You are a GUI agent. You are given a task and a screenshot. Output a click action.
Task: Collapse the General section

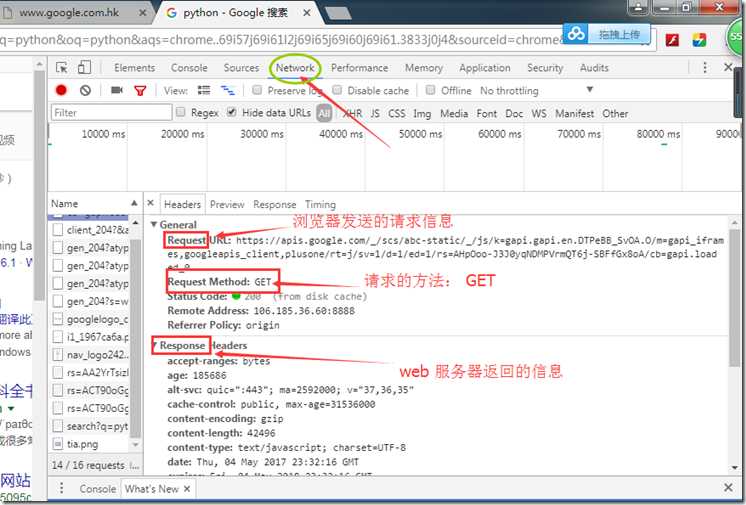pos(154,224)
